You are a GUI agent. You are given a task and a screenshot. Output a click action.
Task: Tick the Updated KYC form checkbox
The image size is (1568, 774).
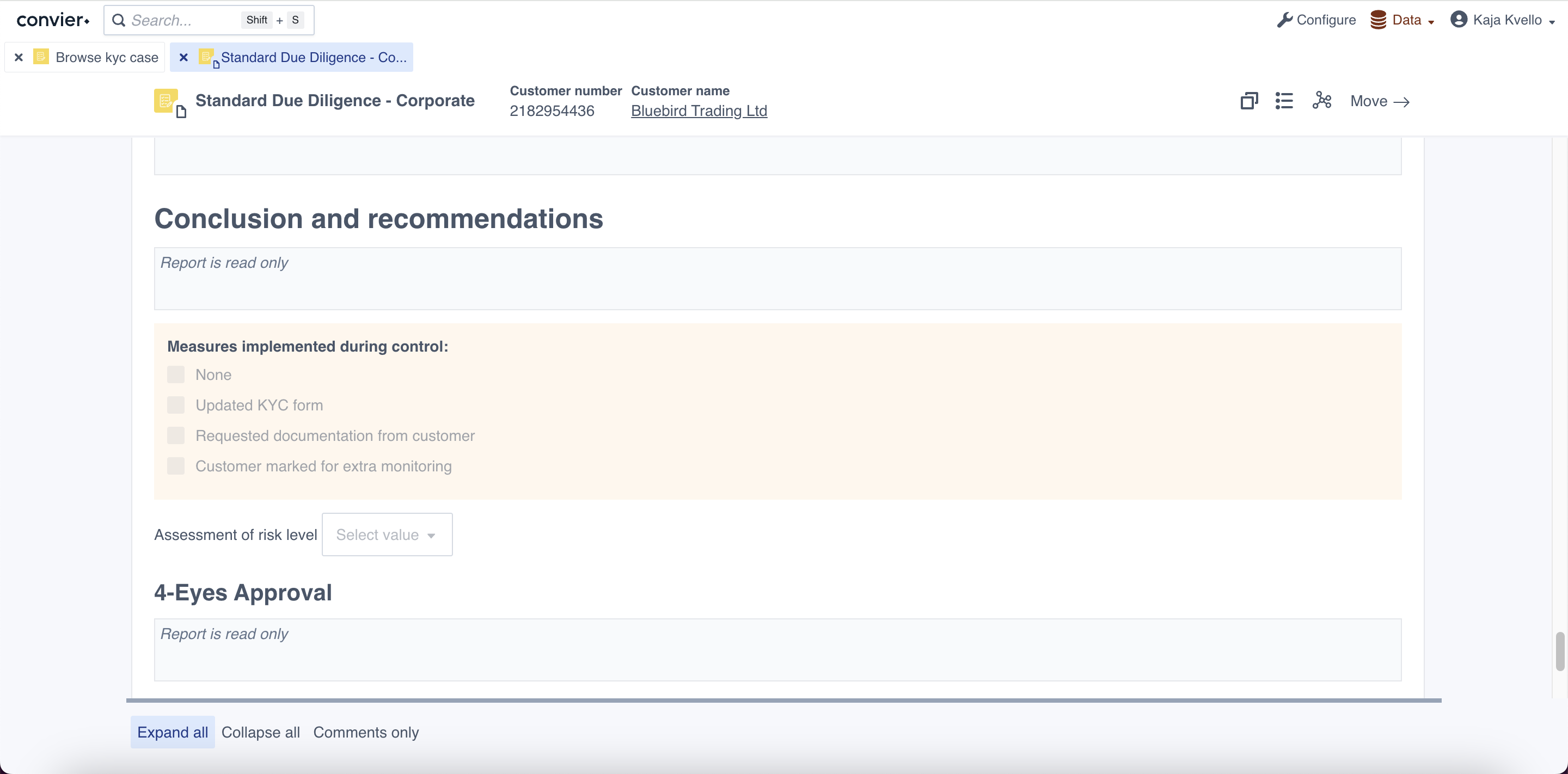(x=176, y=406)
